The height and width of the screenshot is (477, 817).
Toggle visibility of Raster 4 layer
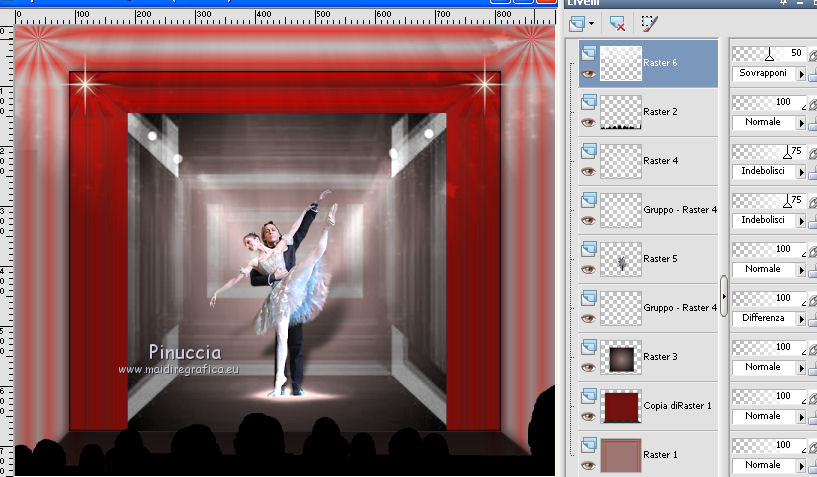(588, 172)
